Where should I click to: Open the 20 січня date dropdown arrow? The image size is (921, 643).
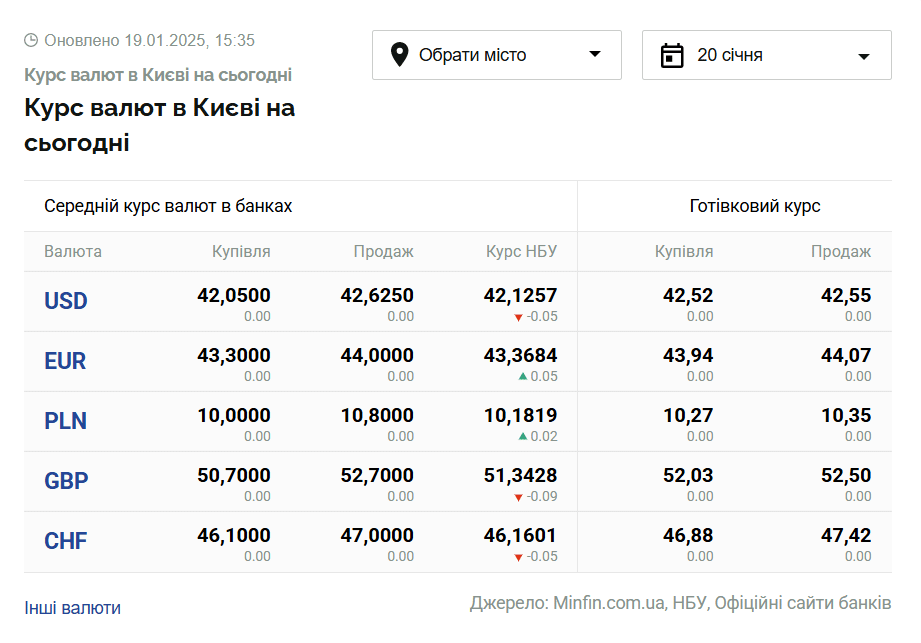(x=863, y=56)
